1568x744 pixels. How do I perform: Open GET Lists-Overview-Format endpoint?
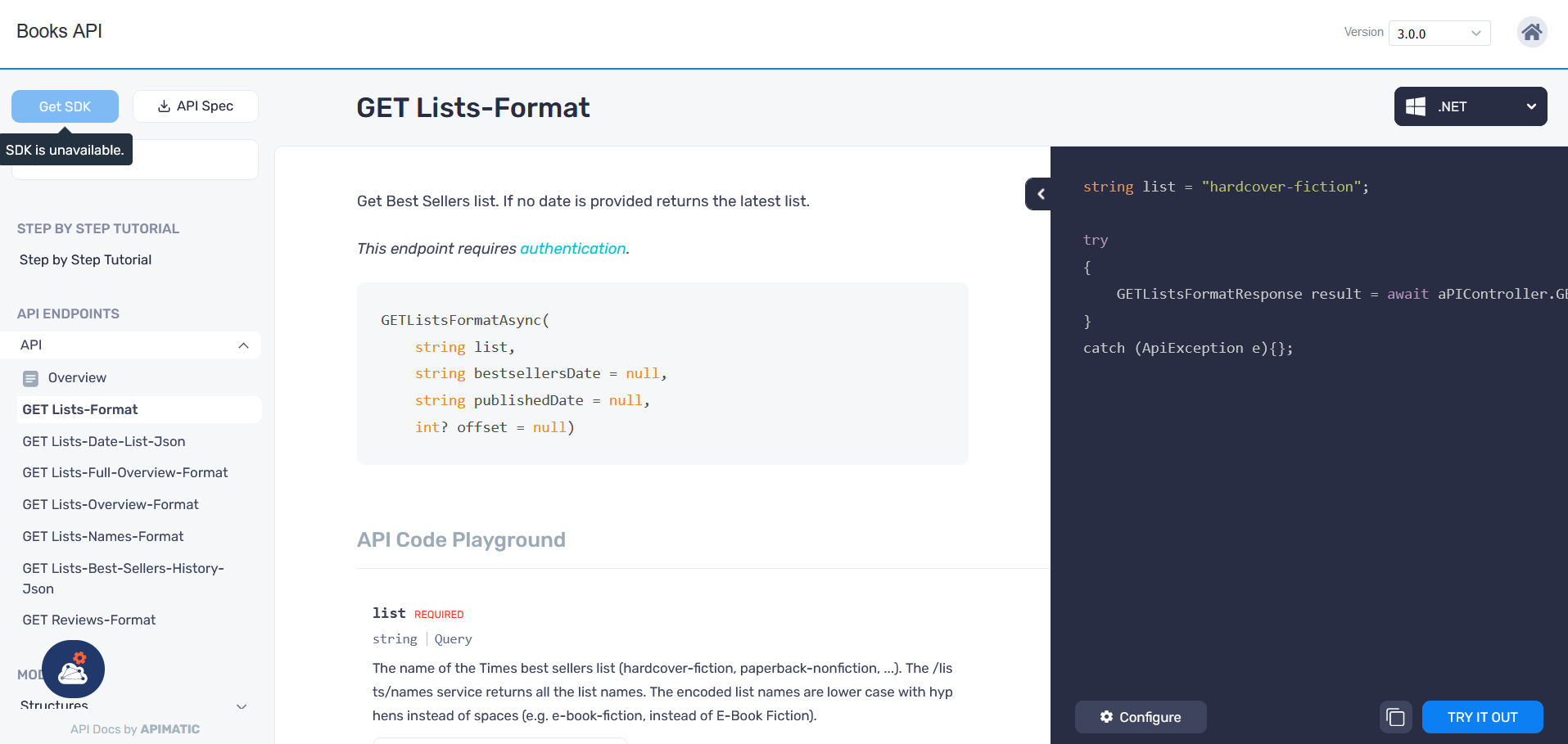[111, 504]
